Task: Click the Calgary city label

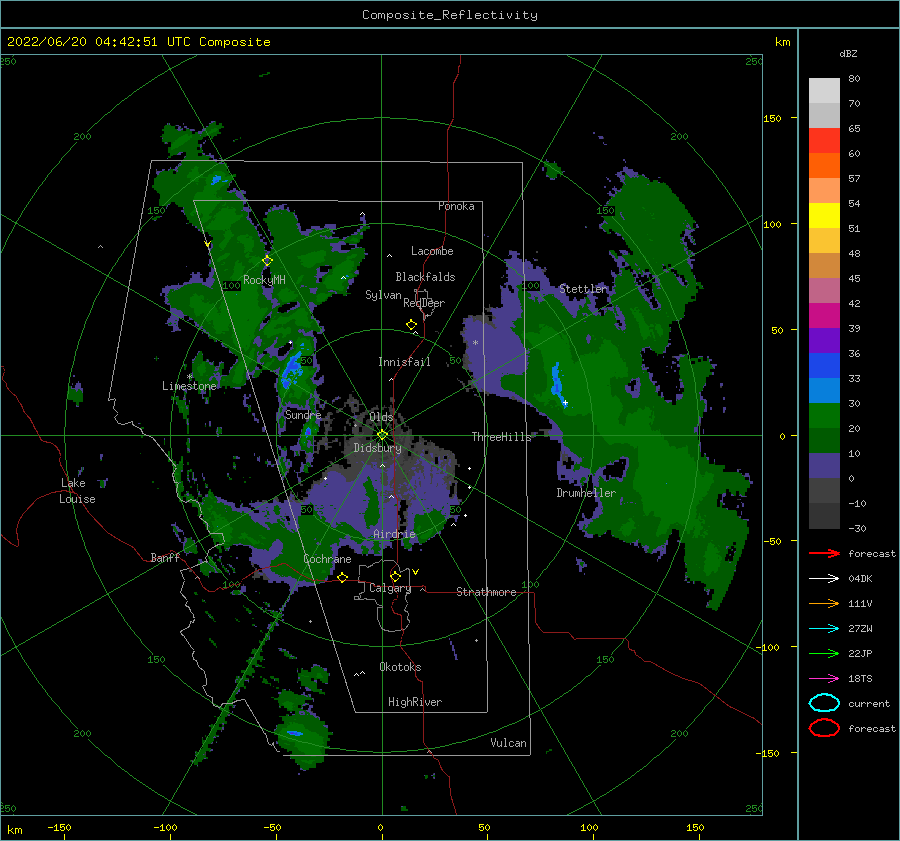Action: click(x=390, y=588)
